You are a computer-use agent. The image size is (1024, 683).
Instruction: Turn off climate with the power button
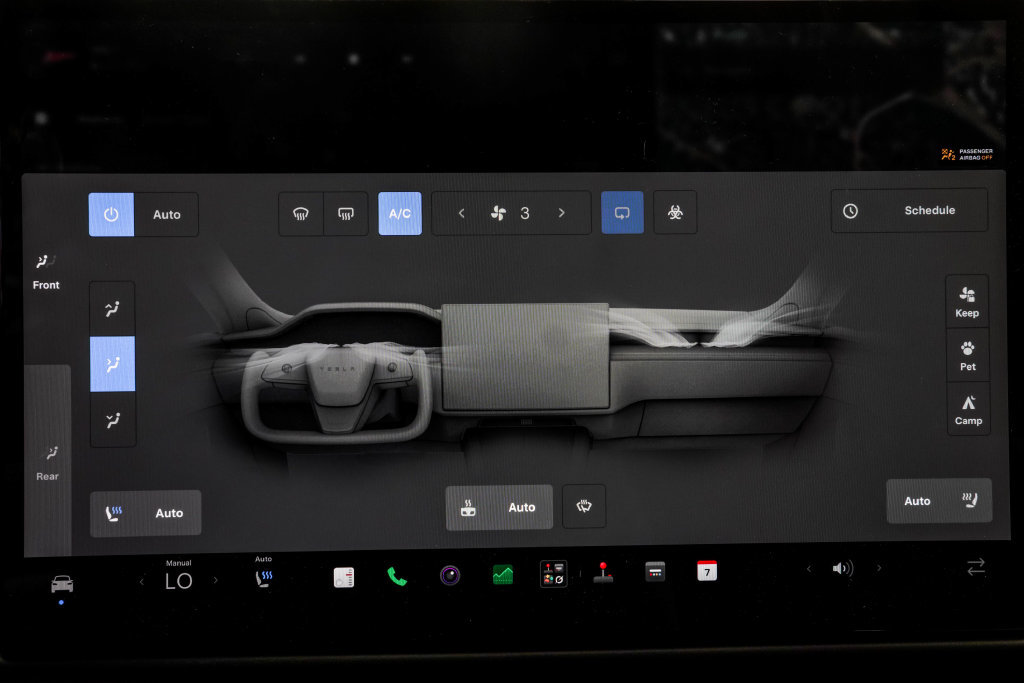point(111,214)
